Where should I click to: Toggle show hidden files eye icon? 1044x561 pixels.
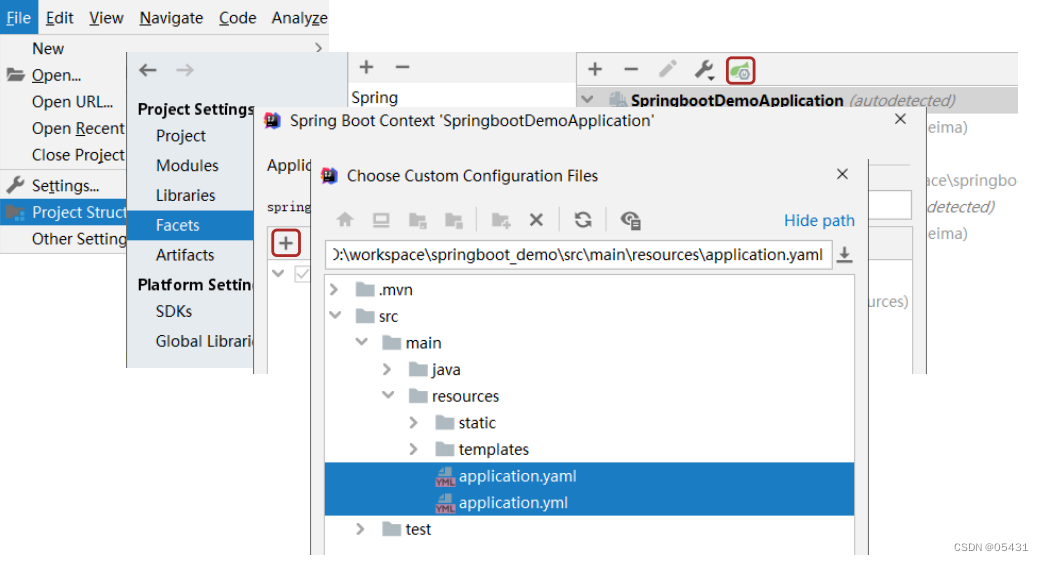tap(631, 220)
